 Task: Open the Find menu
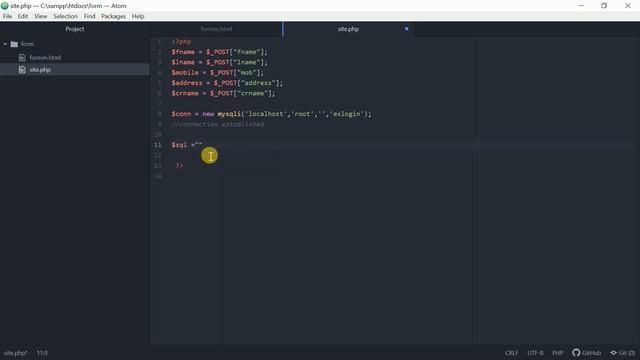click(89, 16)
